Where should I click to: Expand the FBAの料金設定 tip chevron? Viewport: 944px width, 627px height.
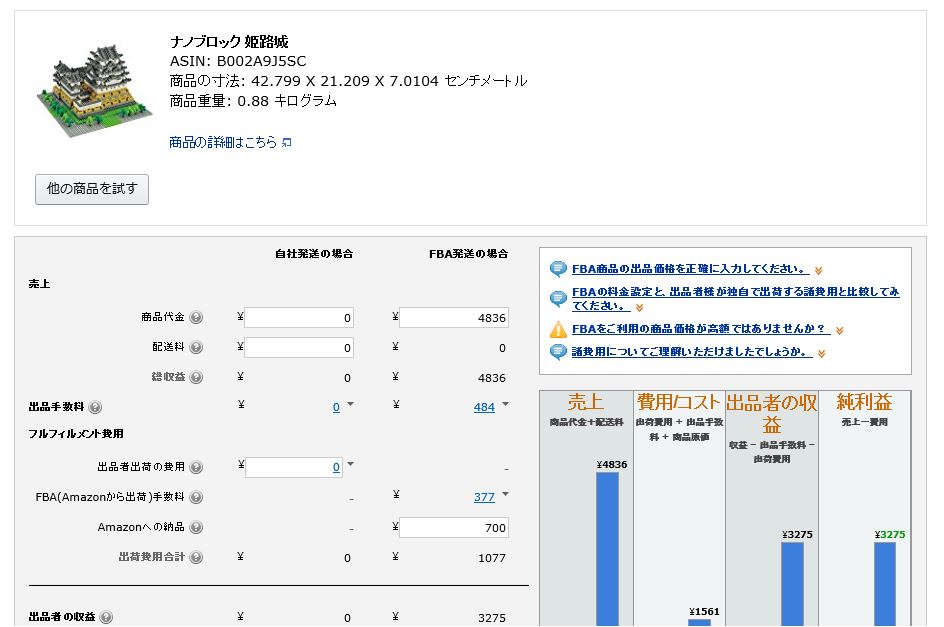[639, 308]
